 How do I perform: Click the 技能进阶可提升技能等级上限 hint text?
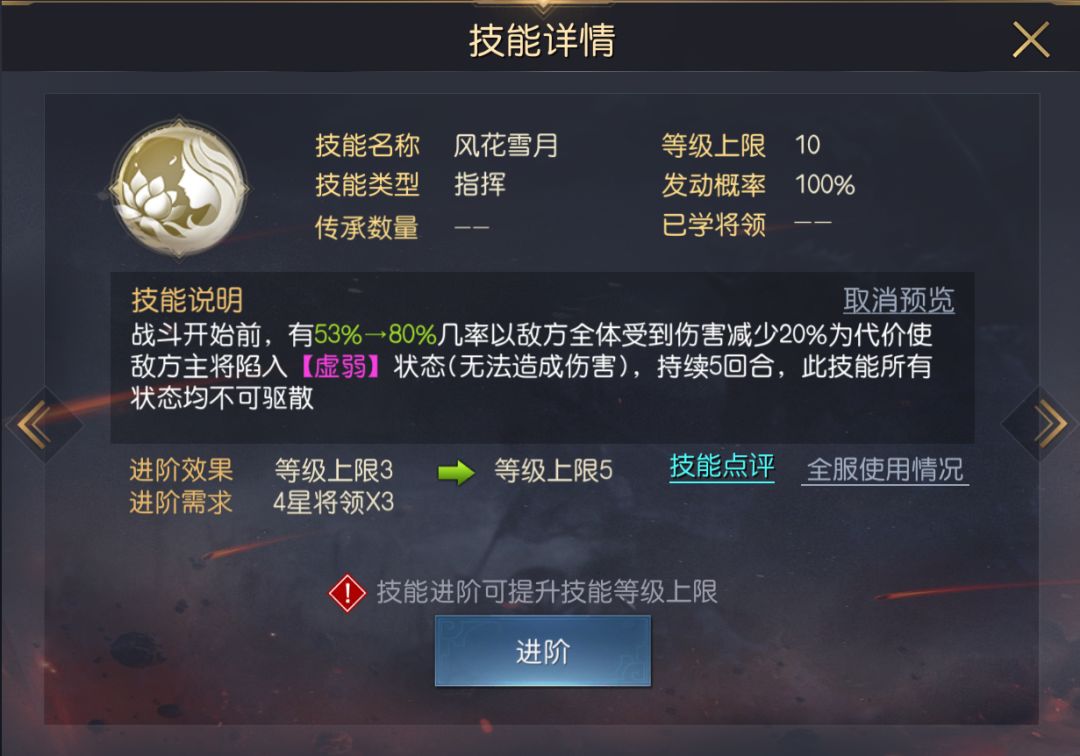(547, 592)
